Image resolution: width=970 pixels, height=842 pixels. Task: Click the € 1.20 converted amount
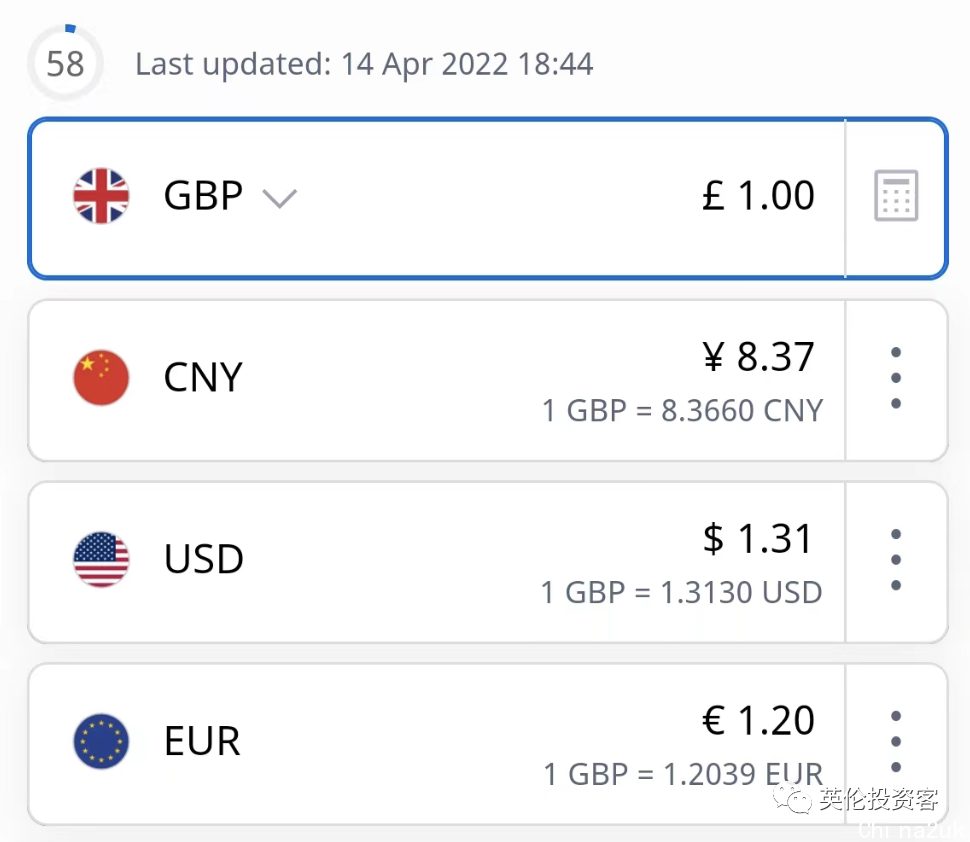[758, 721]
